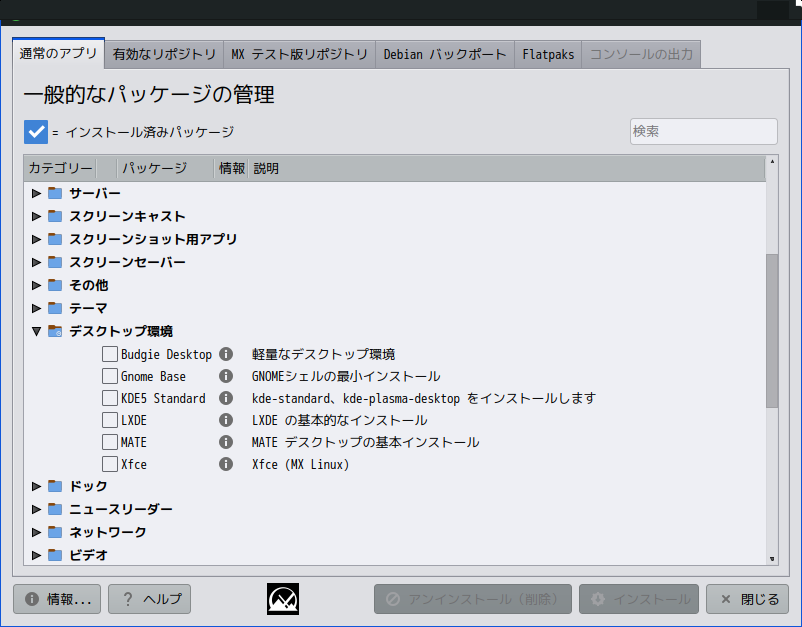The image size is (802, 627).
Task: Check the Budgie Desktop checkbox
Action: [x=109, y=354]
